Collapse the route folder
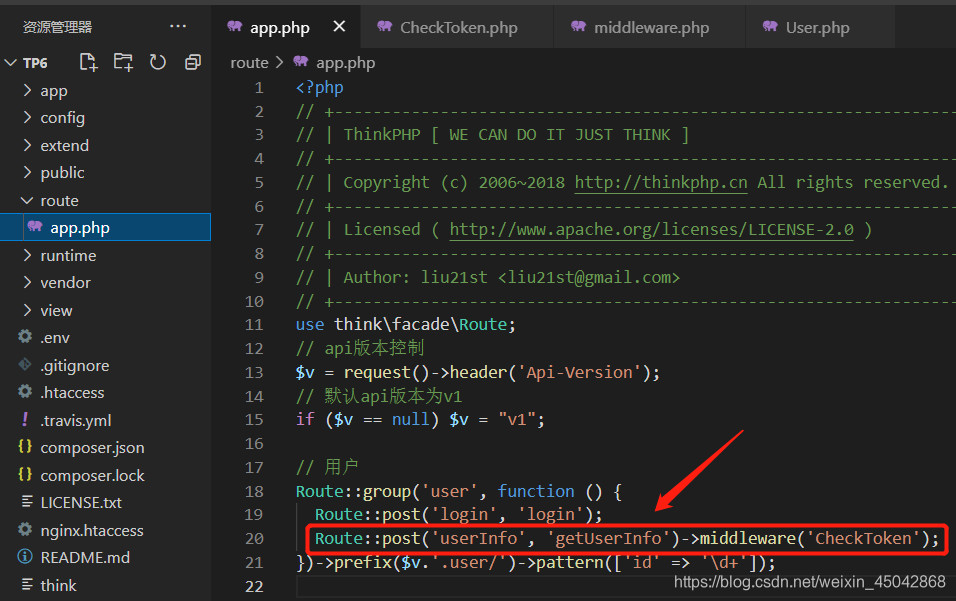The width and height of the screenshot is (956, 601). pyautogui.click(x=59, y=201)
